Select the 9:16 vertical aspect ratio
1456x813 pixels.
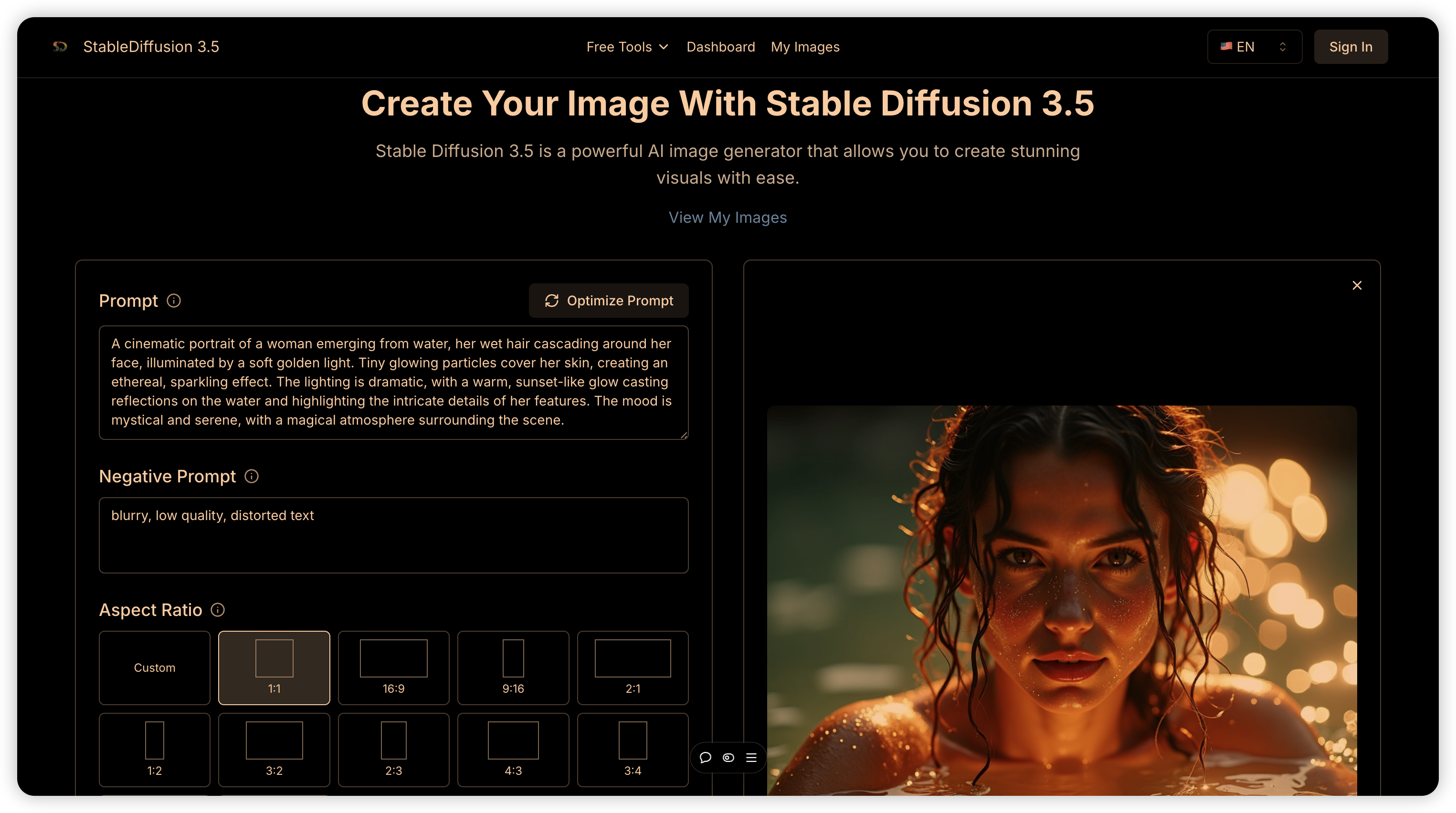(513, 668)
